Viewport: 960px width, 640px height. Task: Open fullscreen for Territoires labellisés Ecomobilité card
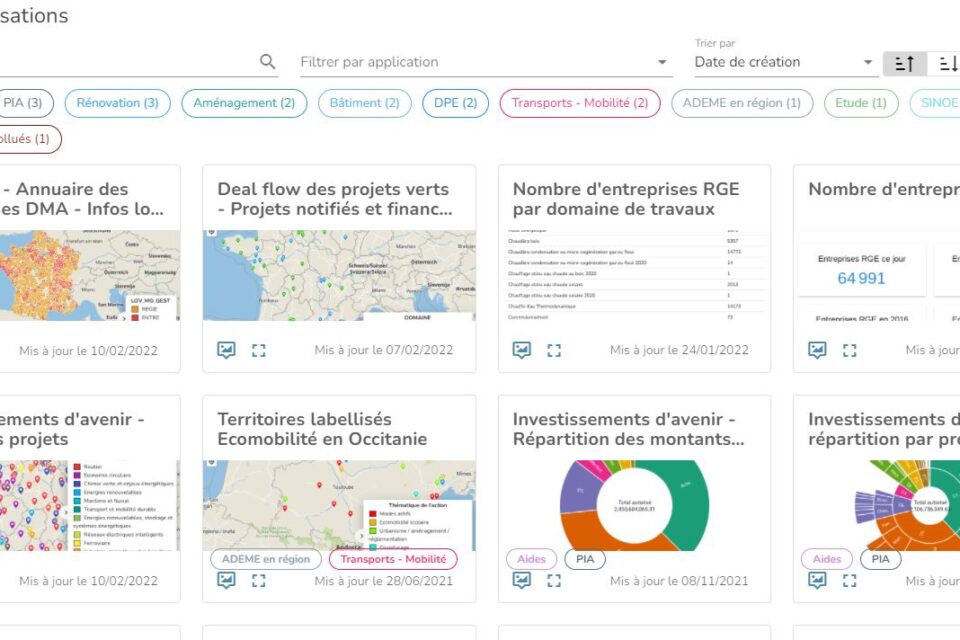(x=259, y=580)
